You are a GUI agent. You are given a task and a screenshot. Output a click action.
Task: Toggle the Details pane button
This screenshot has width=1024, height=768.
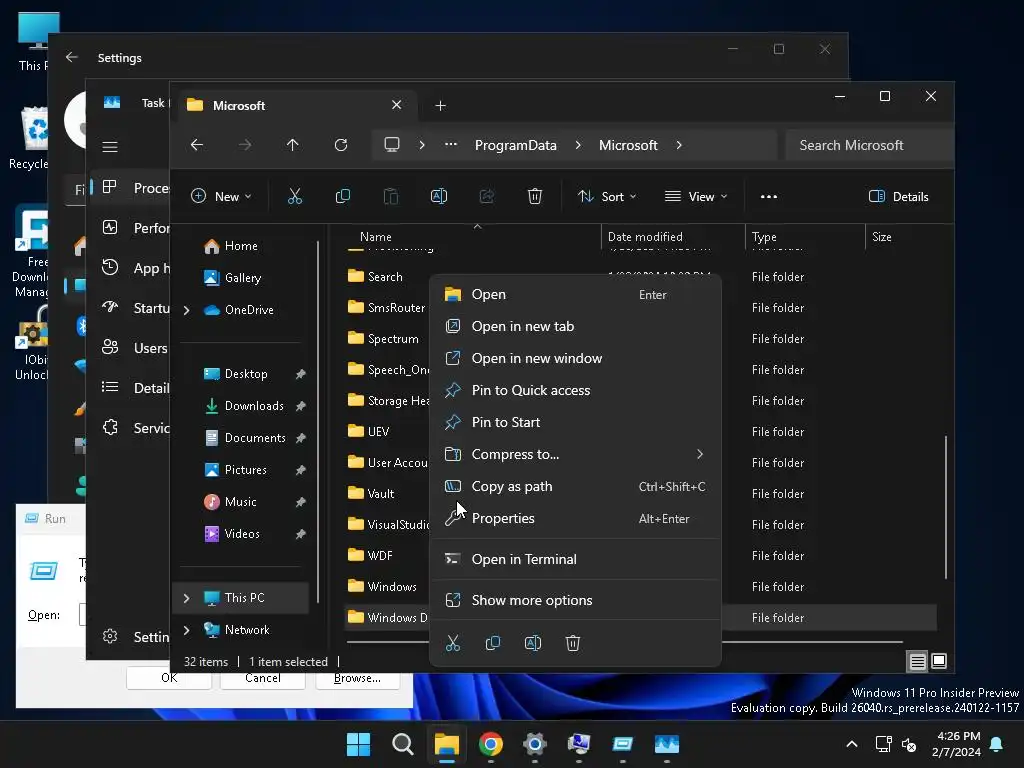(x=899, y=197)
